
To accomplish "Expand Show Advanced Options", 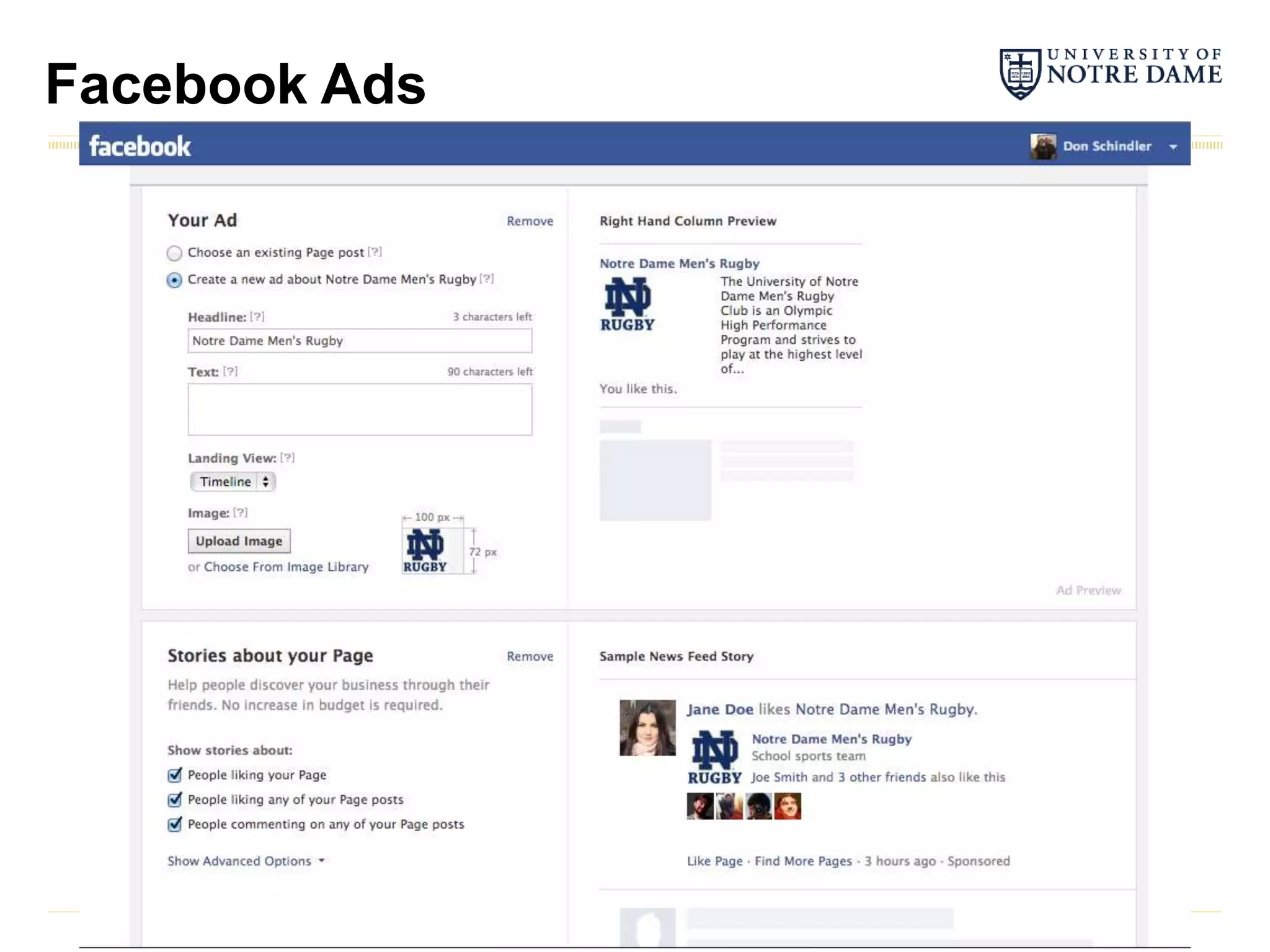I will (x=246, y=862).
